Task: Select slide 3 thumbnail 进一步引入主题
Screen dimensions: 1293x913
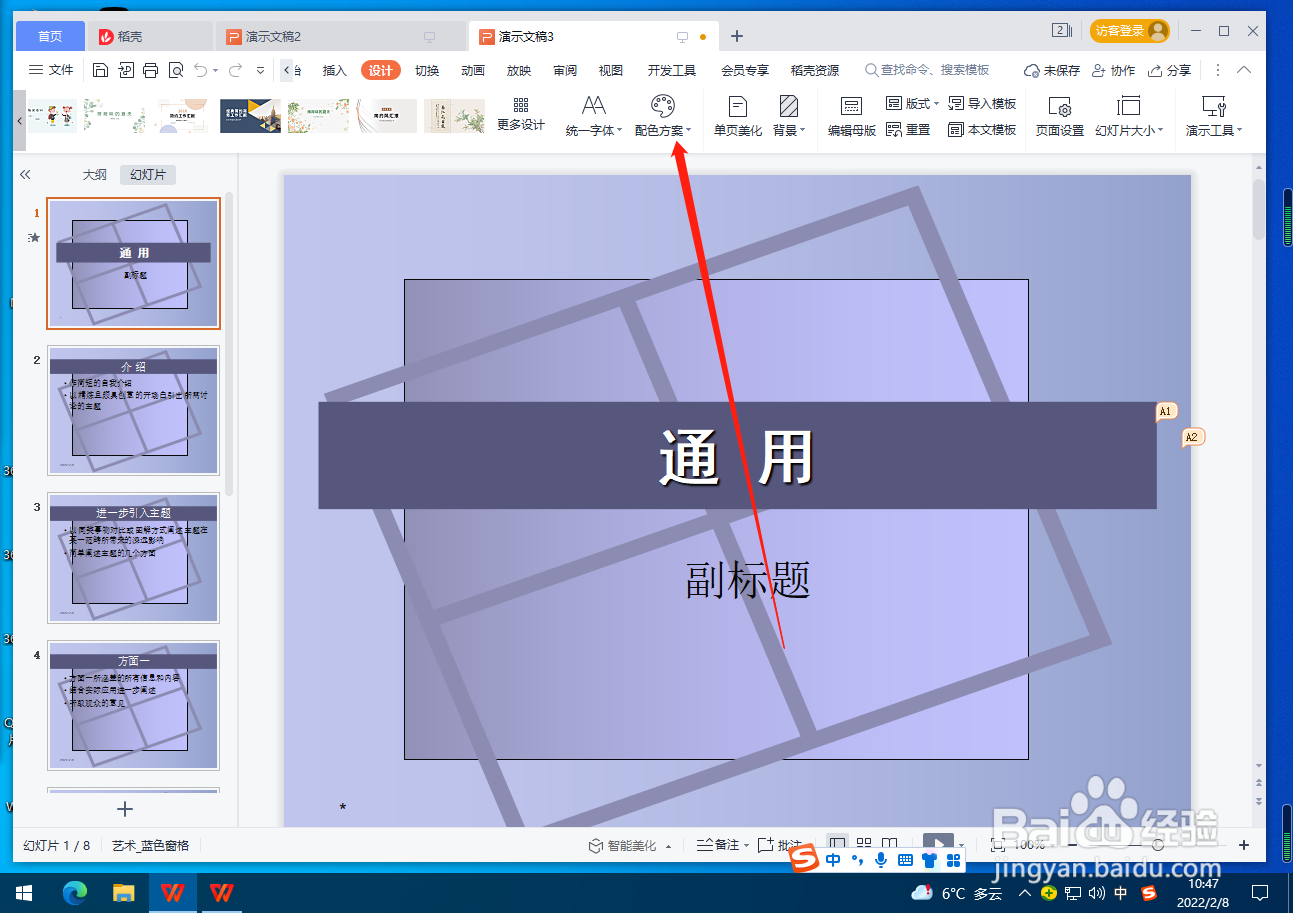Action: click(133, 558)
